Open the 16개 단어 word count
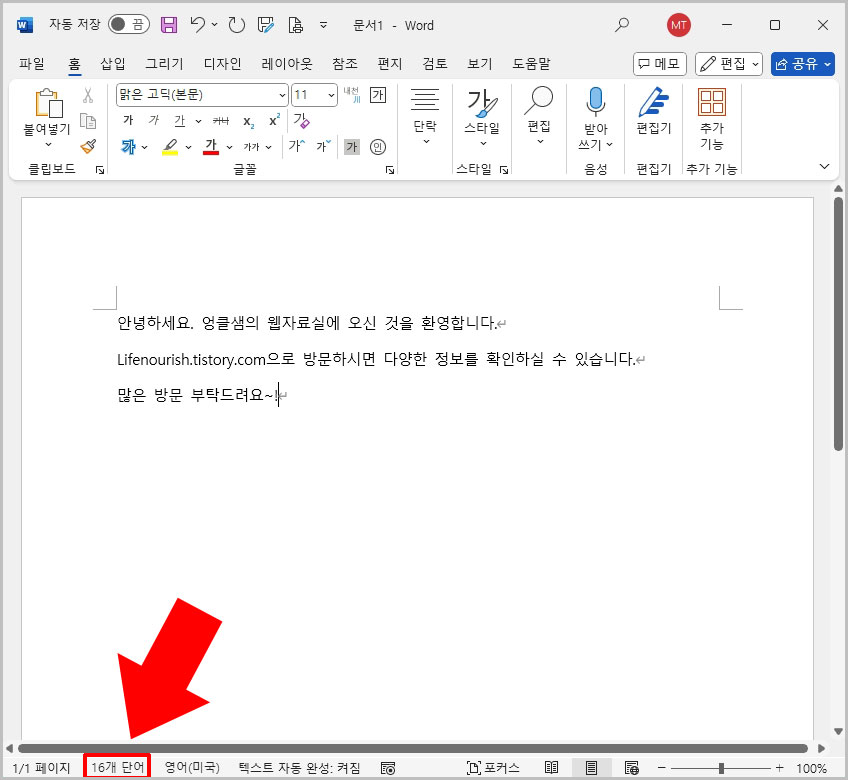Image resolution: width=848 pixels, height=780 pixels. (x=116, y=767)
